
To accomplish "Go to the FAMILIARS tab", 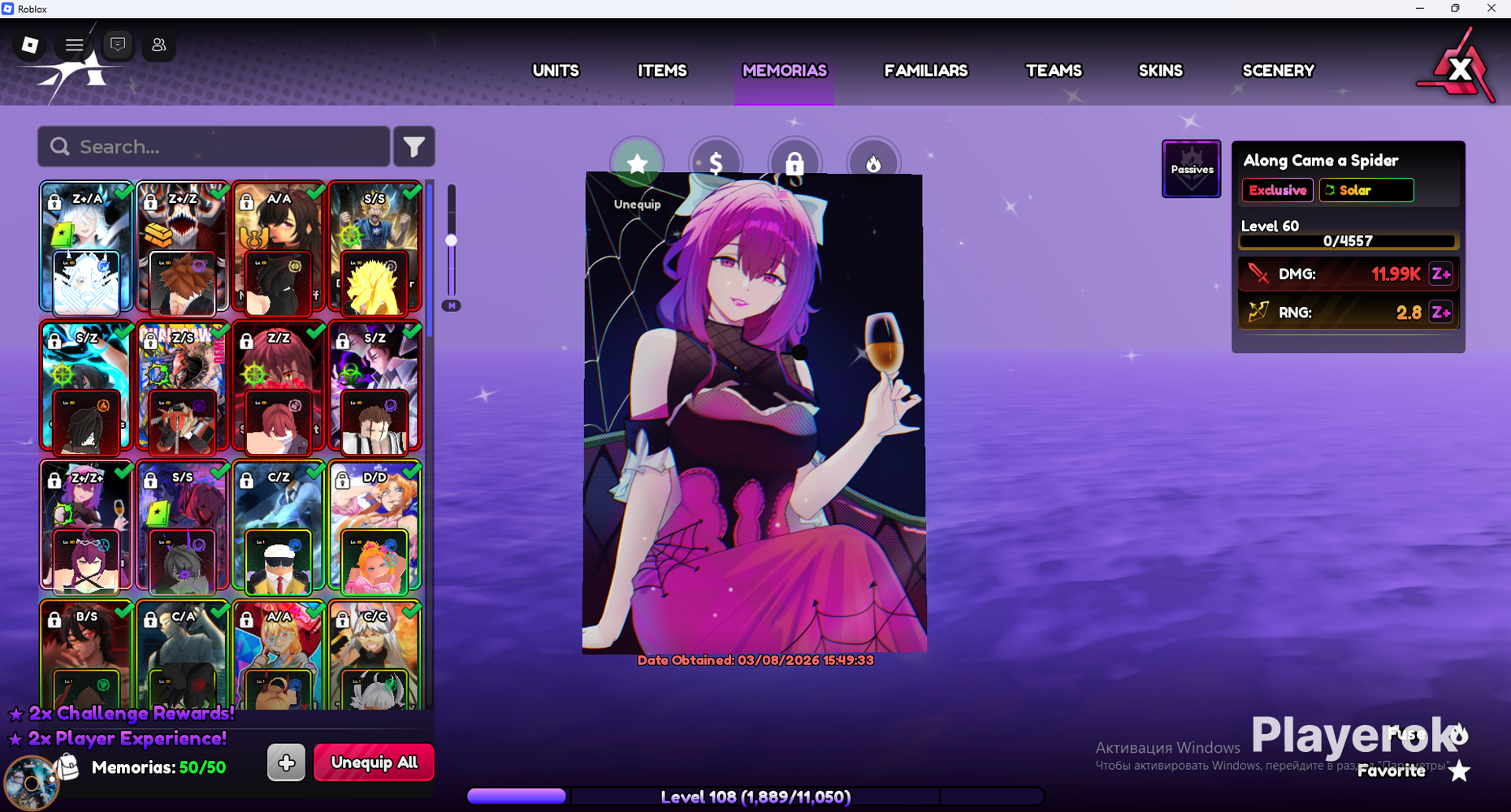I will 926,71.
